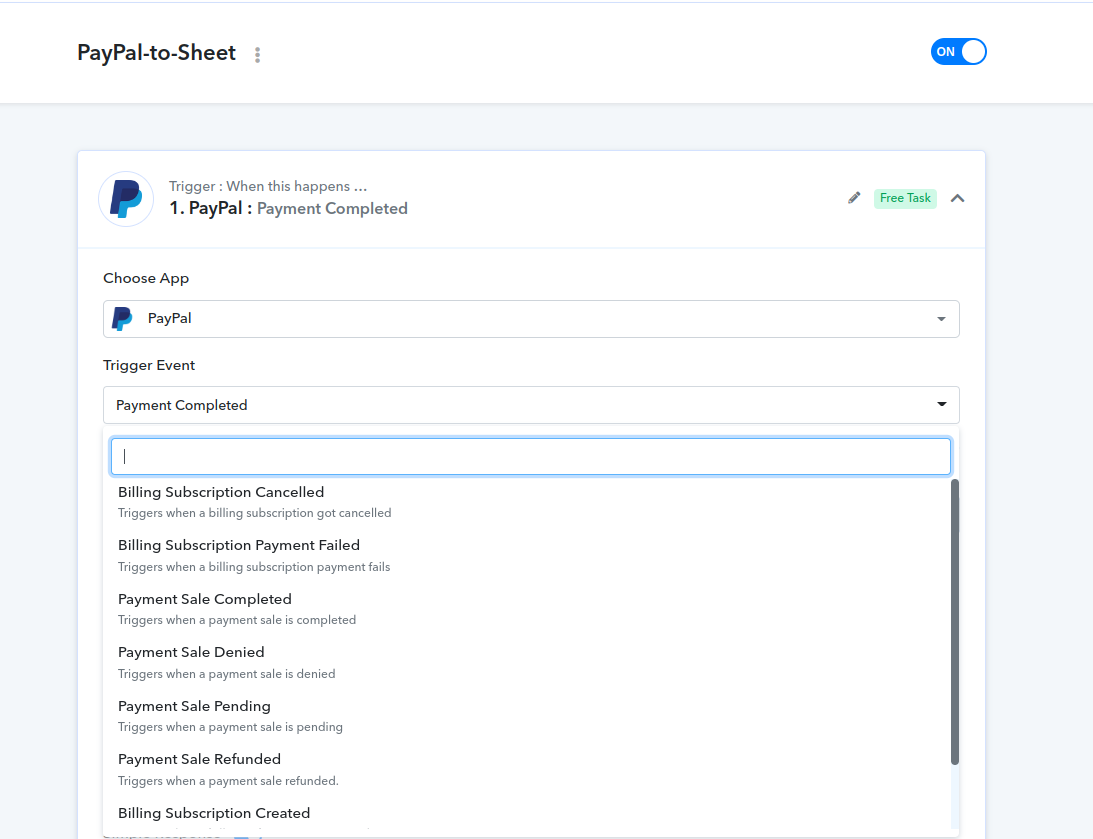The image size is (1093, 839).
Task: Select Billing Subscription Created option
Action: click(530, 814)
